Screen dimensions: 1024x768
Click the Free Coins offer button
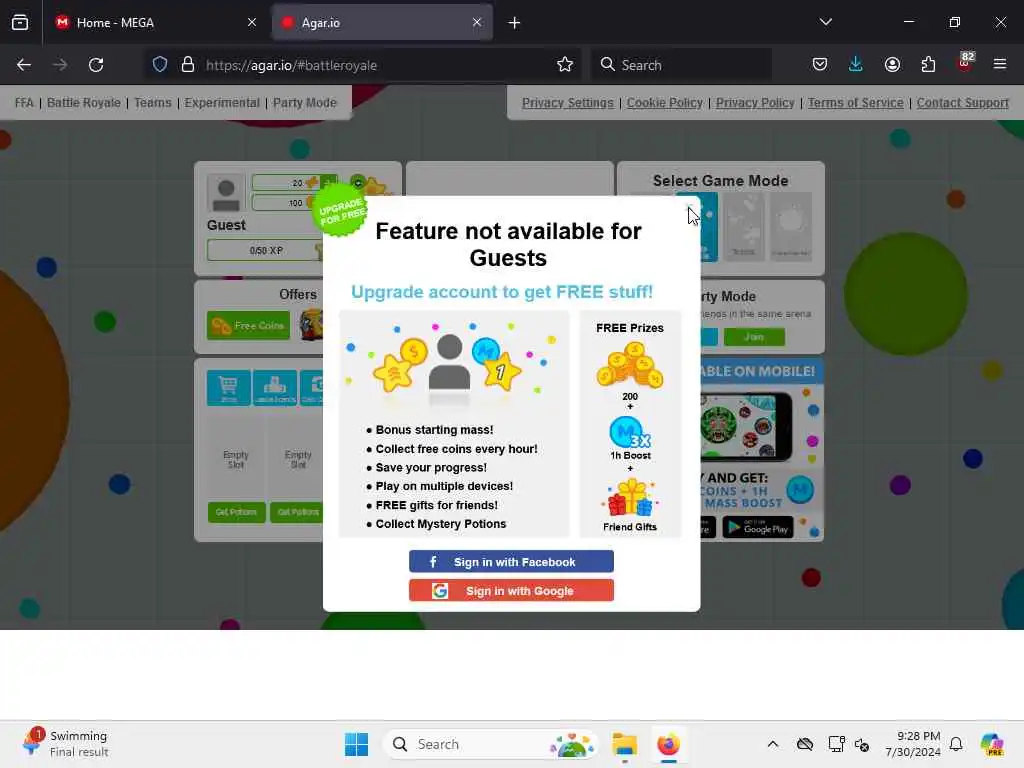click(x=248, y=326)
